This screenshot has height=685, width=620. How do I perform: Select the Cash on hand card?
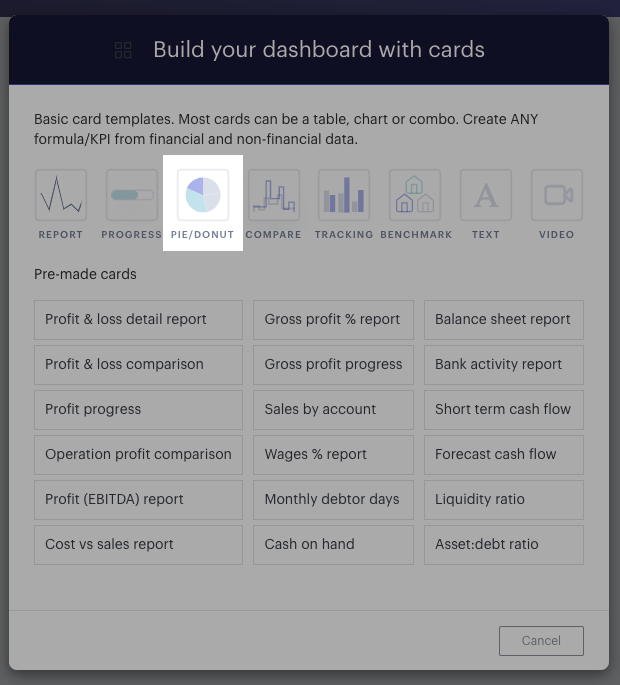333,545
